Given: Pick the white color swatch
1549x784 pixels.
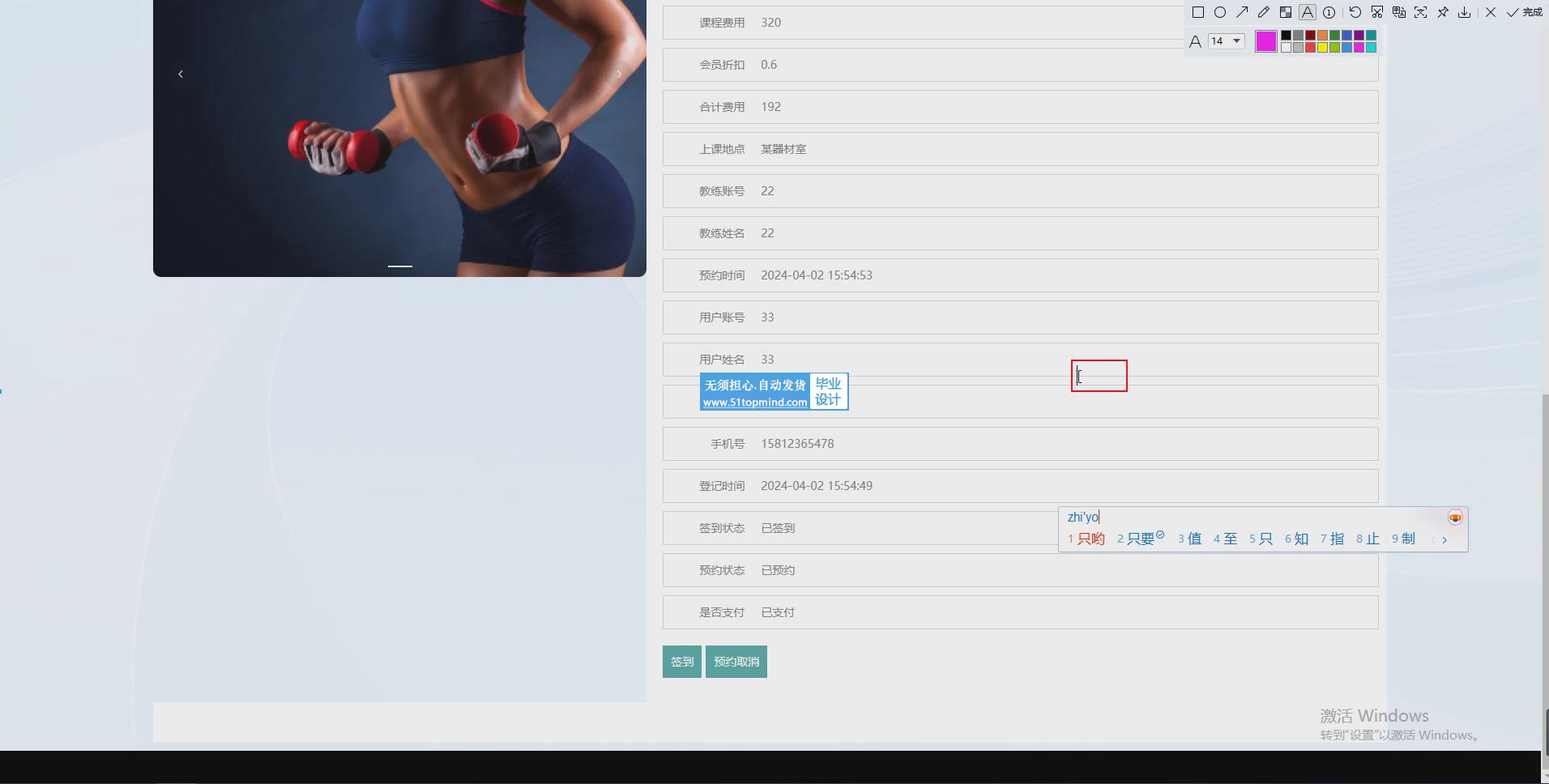Looking at the screenshot, I should (x=1286, y=48).
